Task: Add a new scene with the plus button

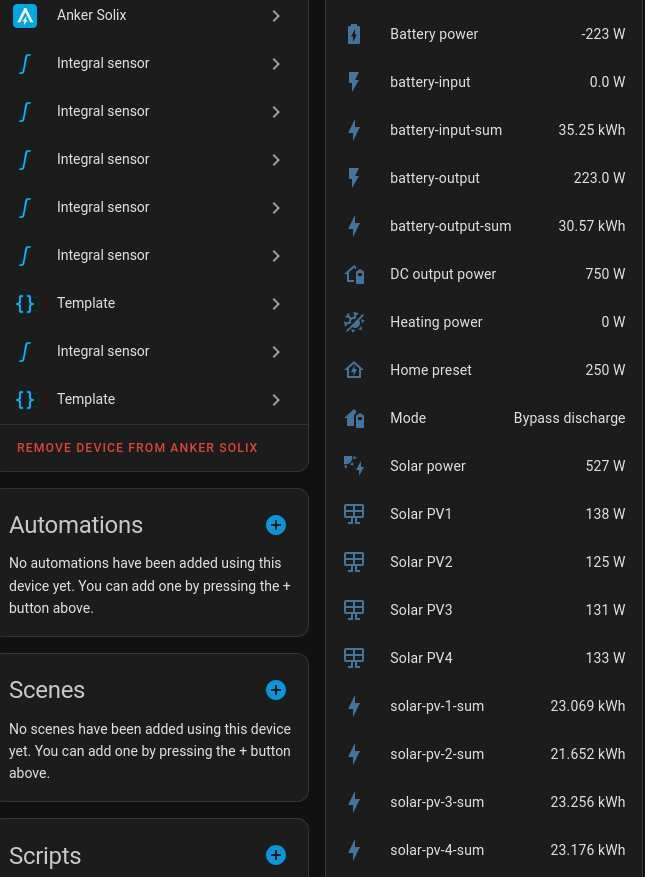Action: point(276,690)
